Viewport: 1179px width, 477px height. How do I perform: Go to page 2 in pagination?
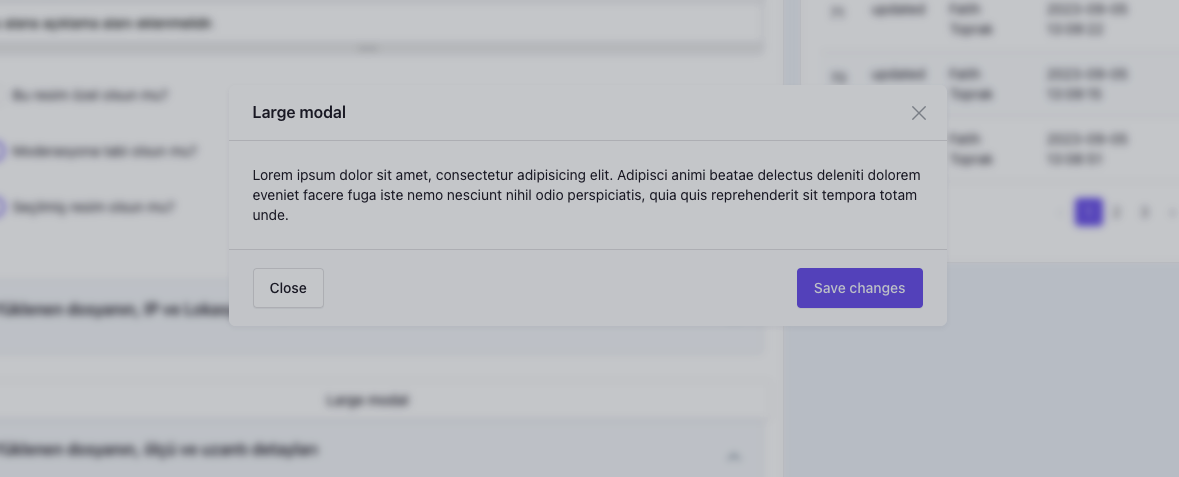tap(1117, 212)
